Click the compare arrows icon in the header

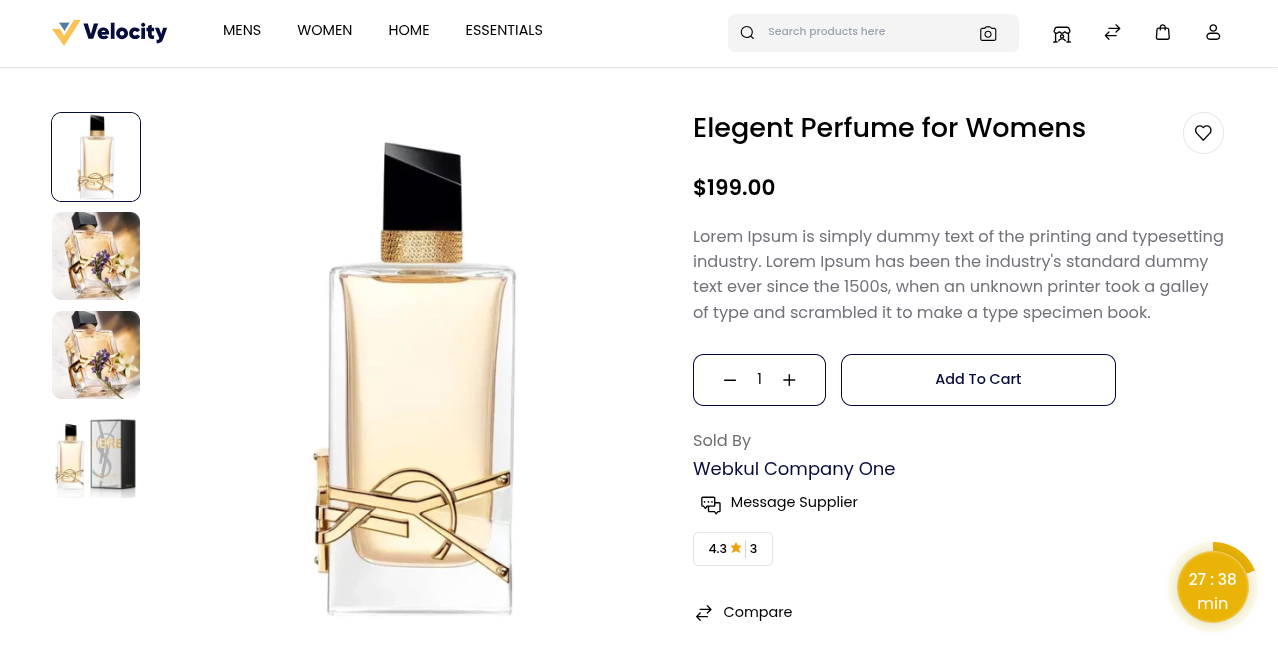[1111, 33]
